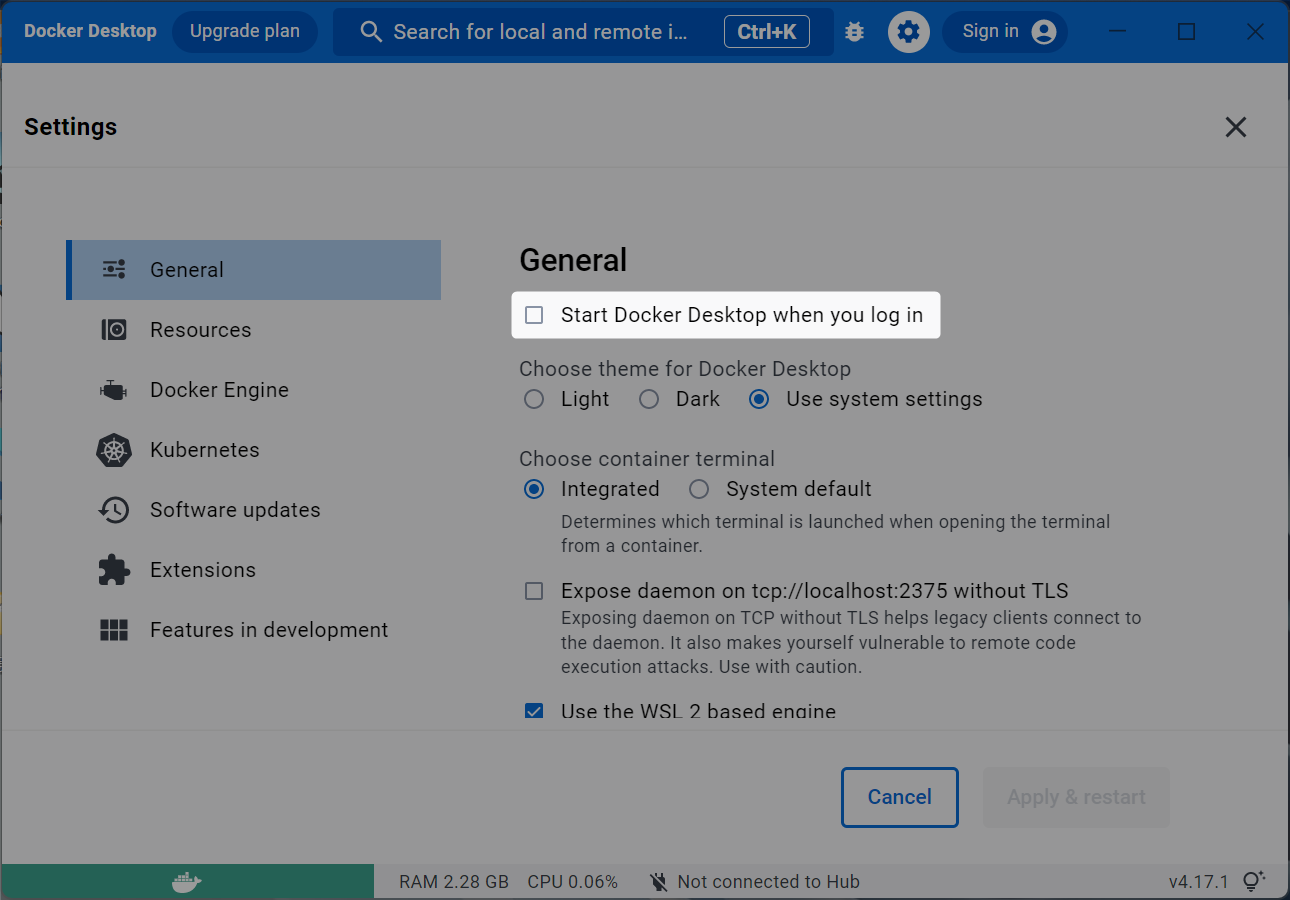Enable Start Docker Desktop when you log in
Viewport: 1290px width, 900px height.
[x=534, y=315]
